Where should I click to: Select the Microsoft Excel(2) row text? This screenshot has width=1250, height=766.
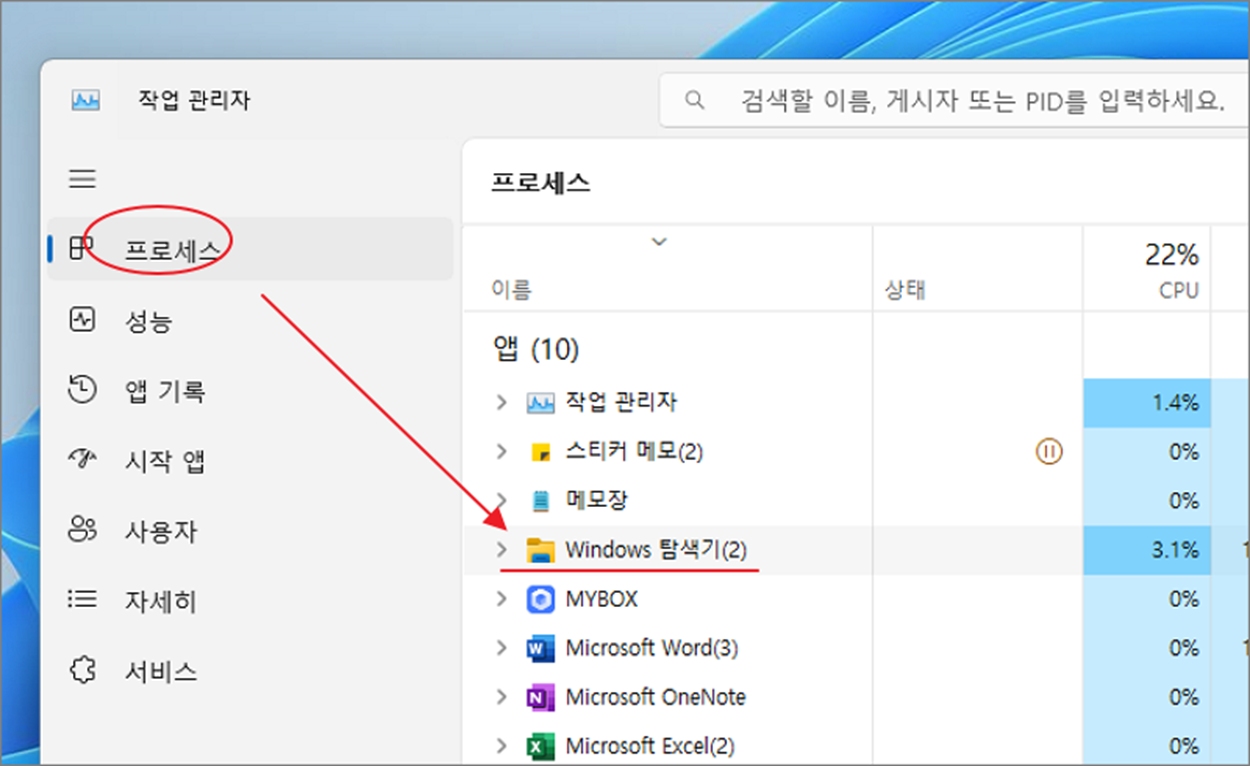click(x=650, y=746)
